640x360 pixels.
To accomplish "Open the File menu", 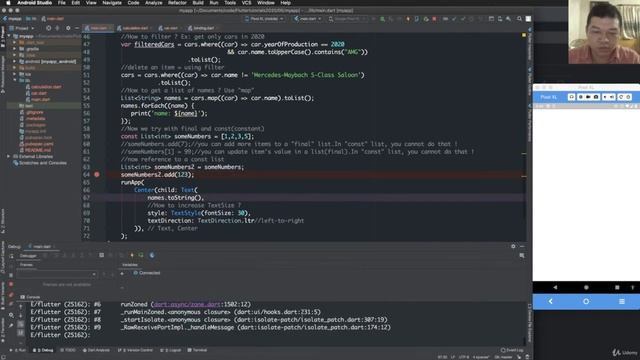I will tap(62, 3).
